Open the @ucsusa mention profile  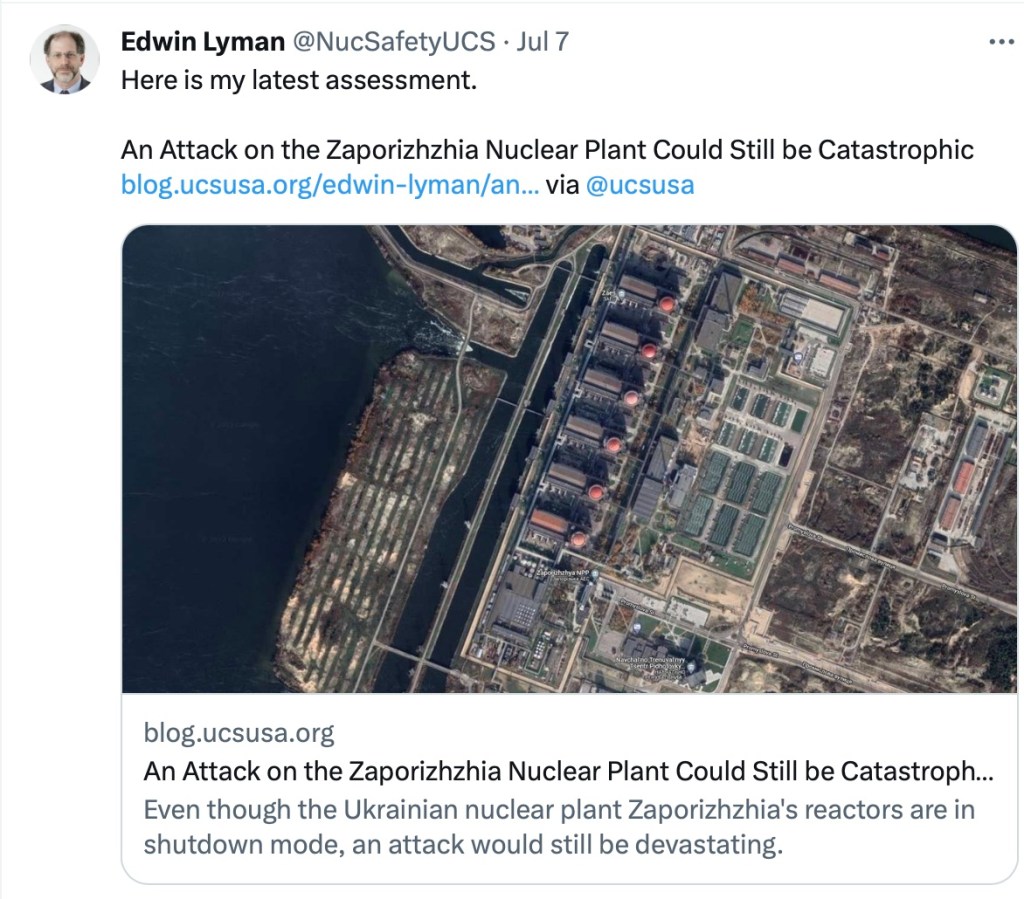[639, 184]
